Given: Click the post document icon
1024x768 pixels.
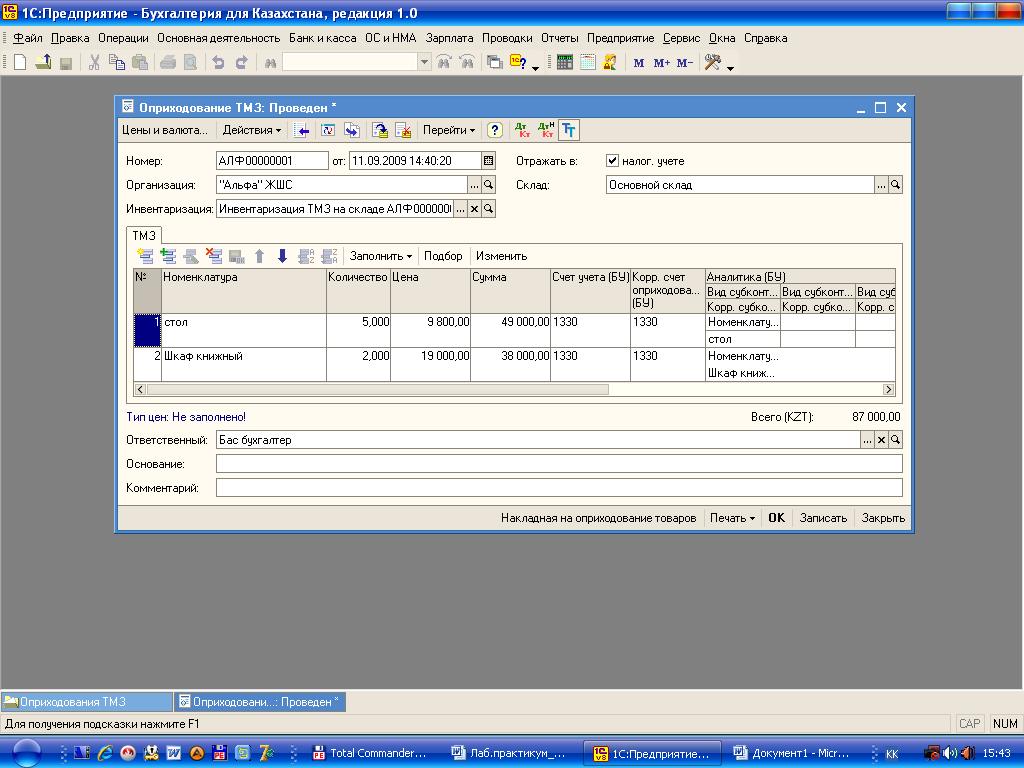Looking at the screenshot, I should (380, 131).
